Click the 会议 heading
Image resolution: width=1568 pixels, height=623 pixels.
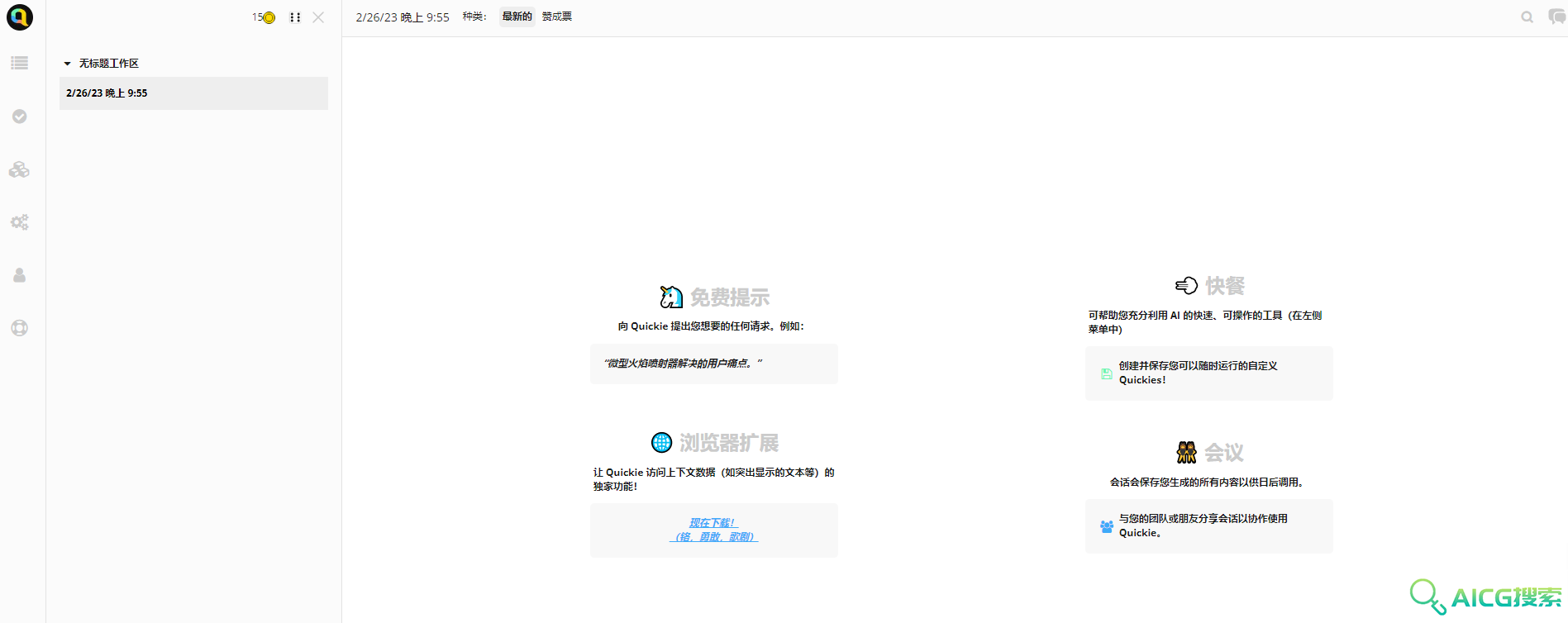[x=1224, y=453]
